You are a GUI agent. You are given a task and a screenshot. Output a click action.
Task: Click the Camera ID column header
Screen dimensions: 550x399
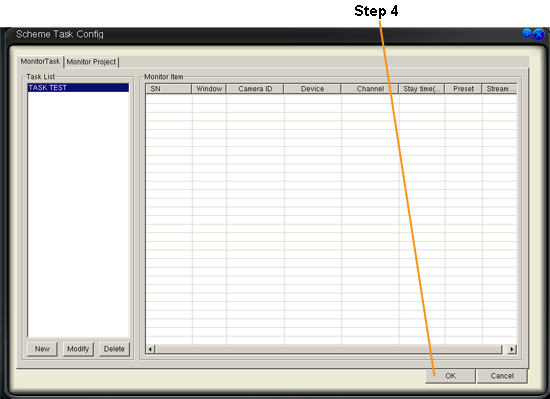(x=255, y=89)
